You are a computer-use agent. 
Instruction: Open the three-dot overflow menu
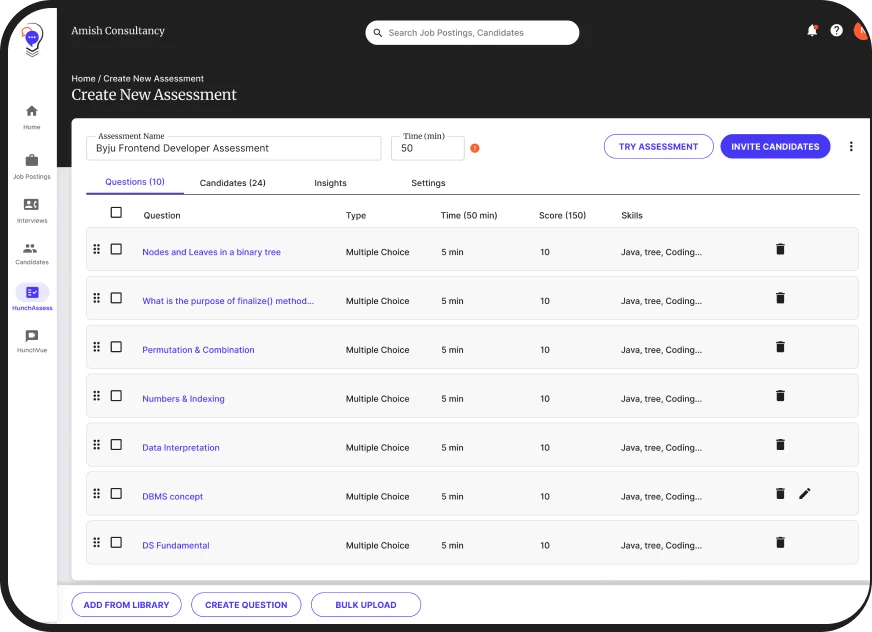[851, 146]
